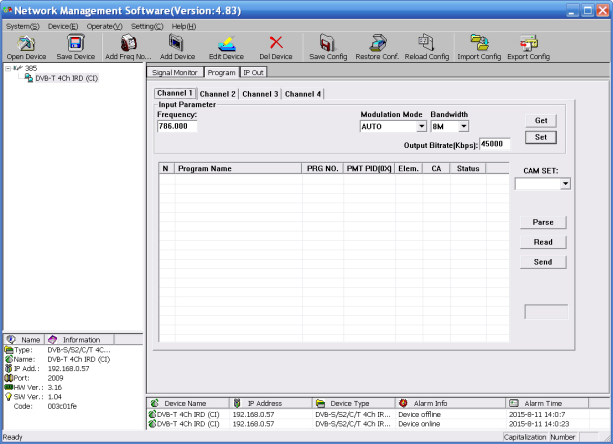Open the CAM SET dropdown

(x=565, y=184)
